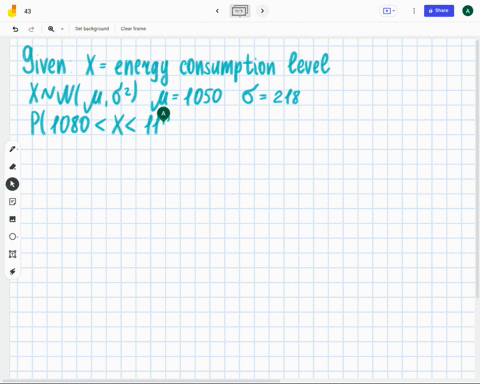Screen dimensions: 480x384
Task: Select the Pen tool
Action: 12,149
